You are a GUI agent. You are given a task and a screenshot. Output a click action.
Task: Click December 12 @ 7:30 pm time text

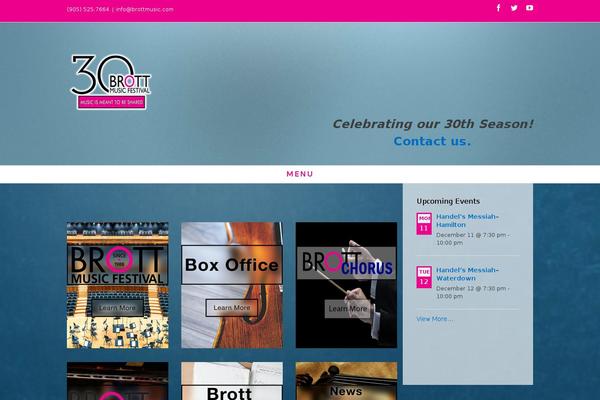tap(473, 292)
